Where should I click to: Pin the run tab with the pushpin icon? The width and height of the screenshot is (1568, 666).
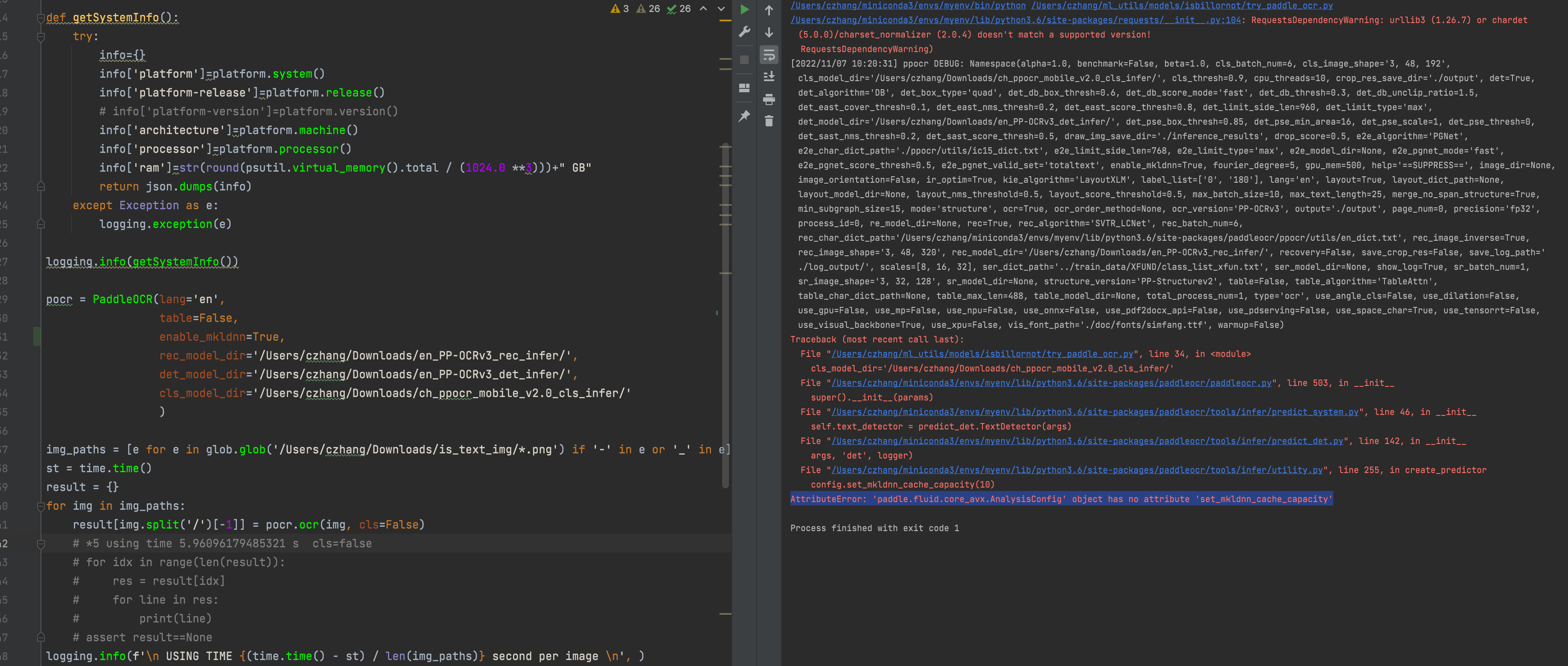click(x=744, y=116)
